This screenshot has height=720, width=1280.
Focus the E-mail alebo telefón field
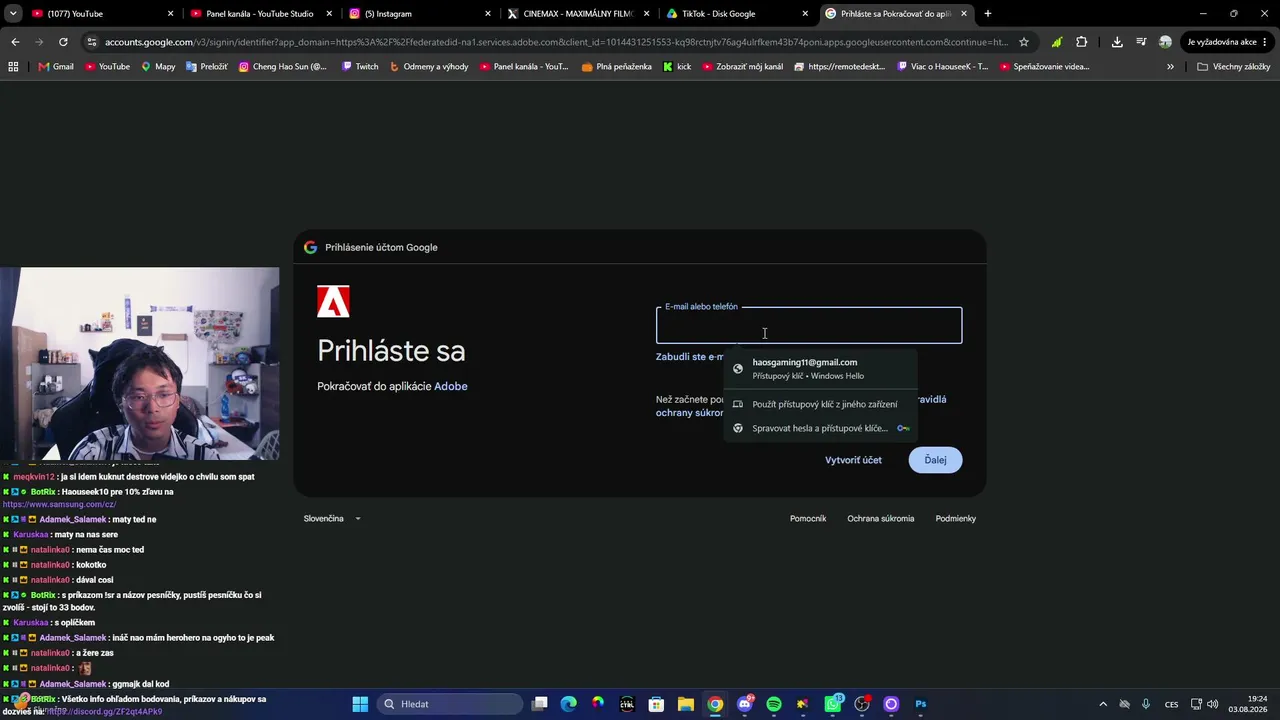[809, 326]
